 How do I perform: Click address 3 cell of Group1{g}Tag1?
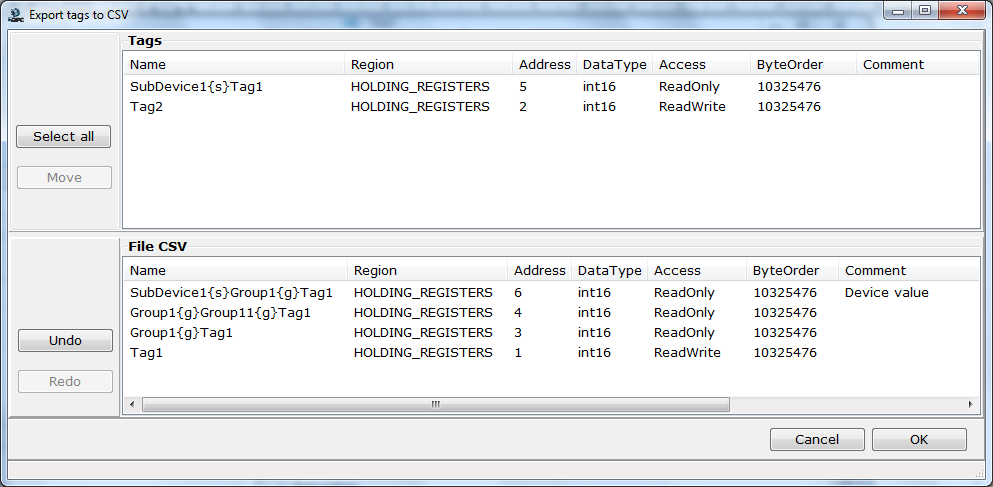tap(518, 333)
